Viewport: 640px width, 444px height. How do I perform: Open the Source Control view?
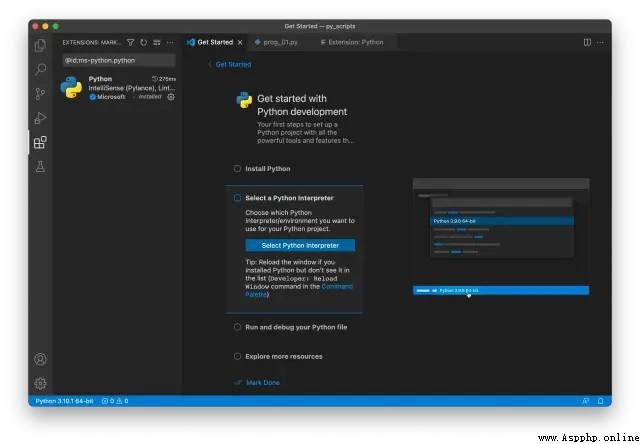pyautogui.click(x=40, y=94)
